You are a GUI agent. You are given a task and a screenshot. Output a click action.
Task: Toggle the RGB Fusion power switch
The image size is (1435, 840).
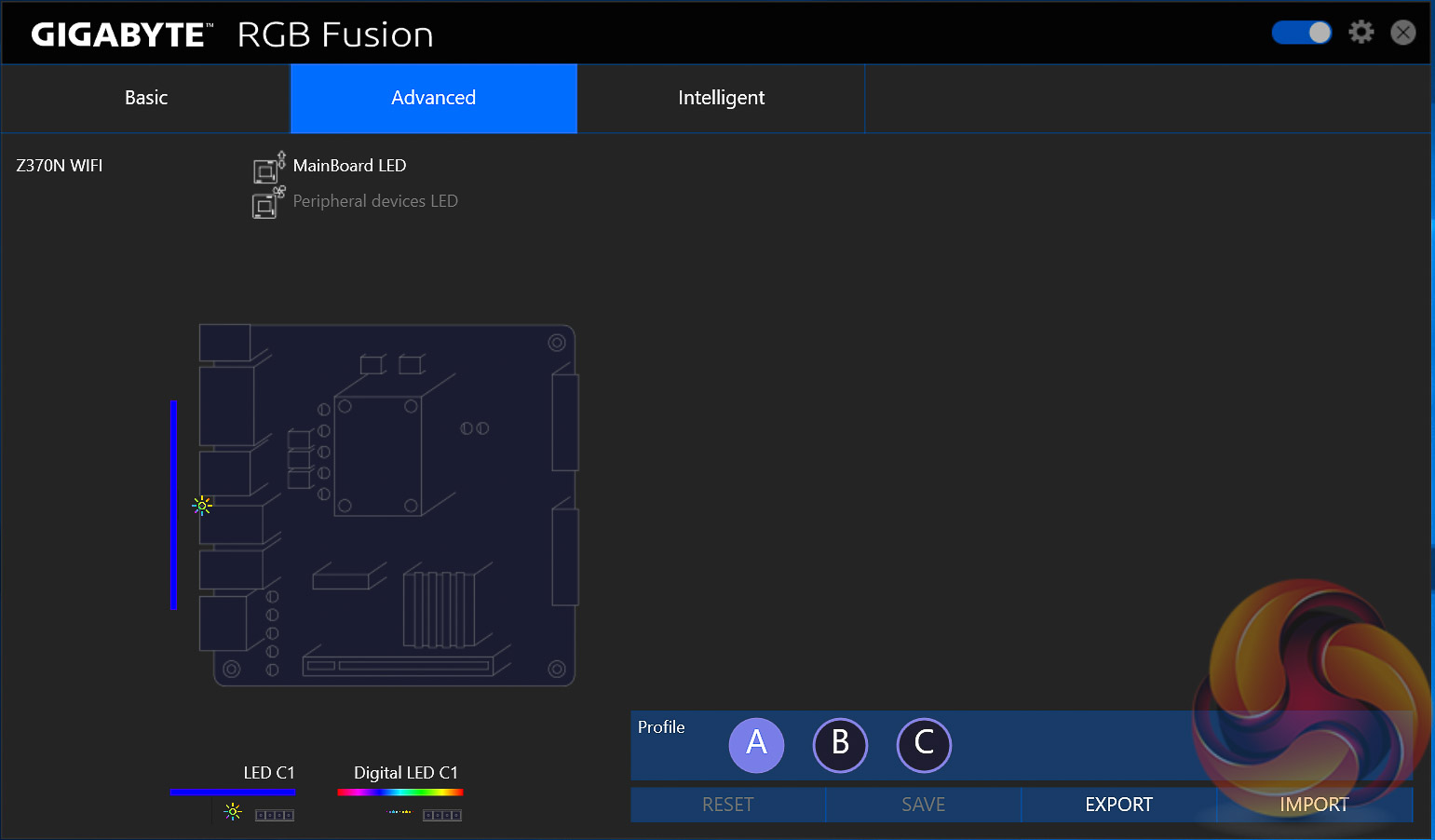pyautogui.click(x=1301, y=33)
